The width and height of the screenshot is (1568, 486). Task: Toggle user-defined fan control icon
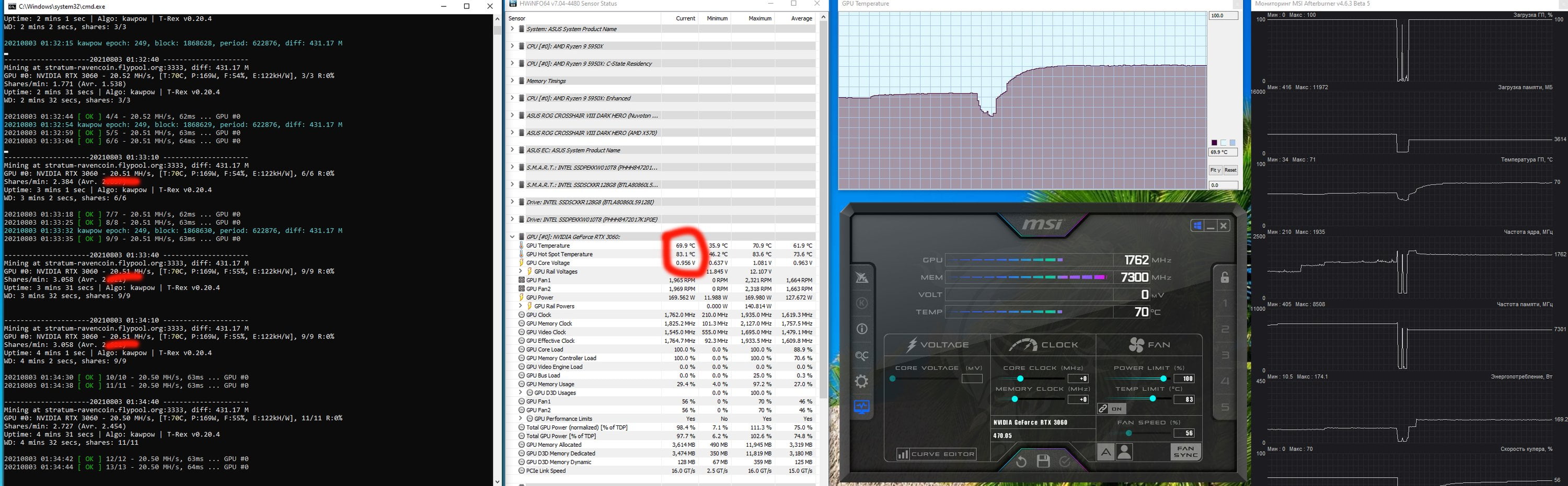[1124, 452]
